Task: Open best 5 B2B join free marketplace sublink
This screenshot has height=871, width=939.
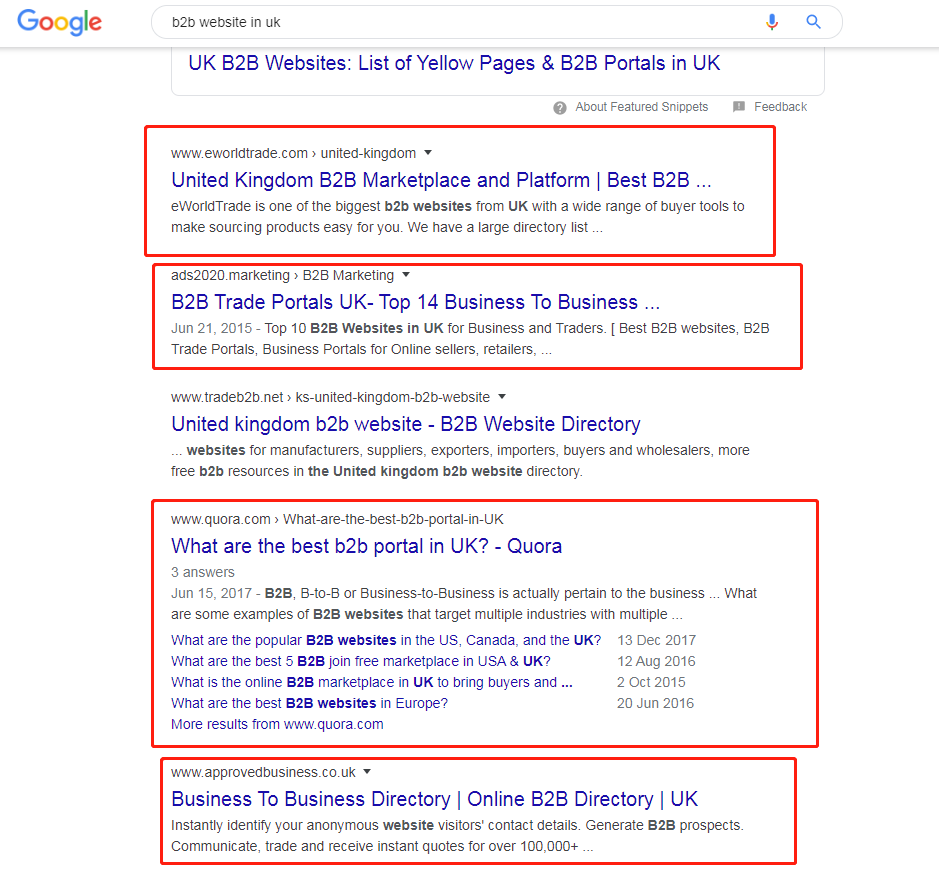Action: [x=361, y=661]
